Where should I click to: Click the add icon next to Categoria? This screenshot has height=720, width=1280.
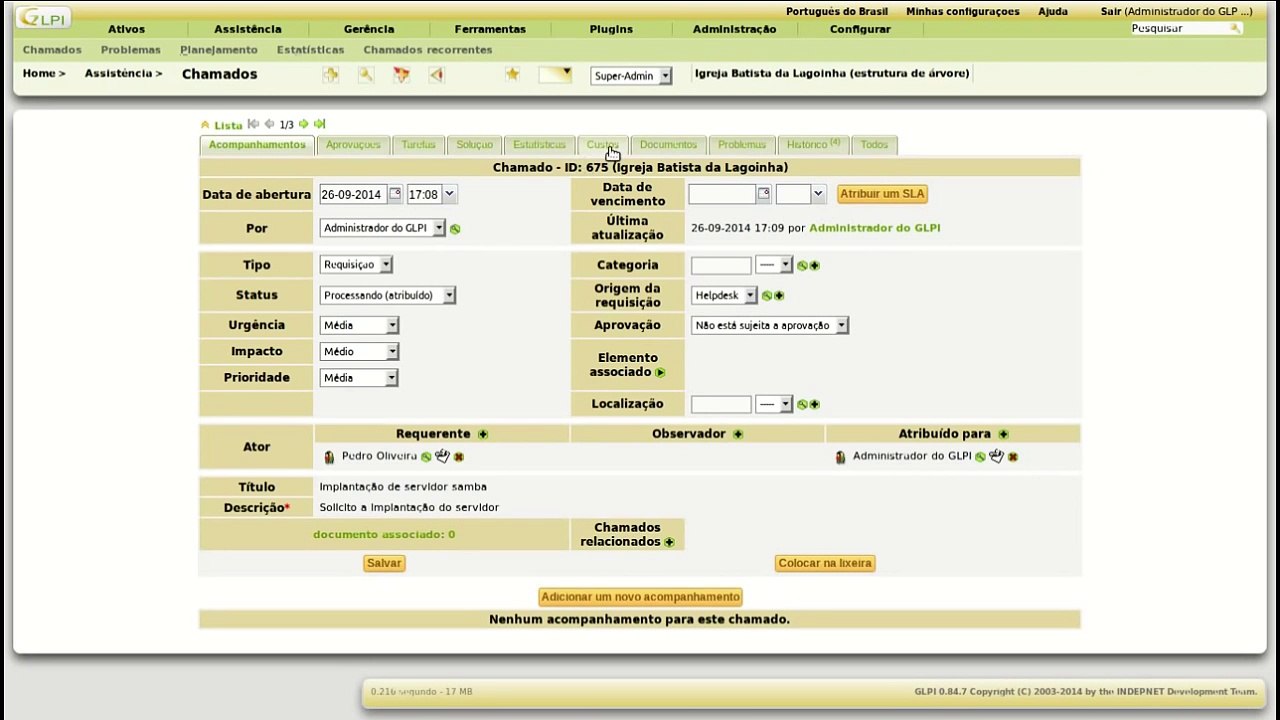click(814, 265)
